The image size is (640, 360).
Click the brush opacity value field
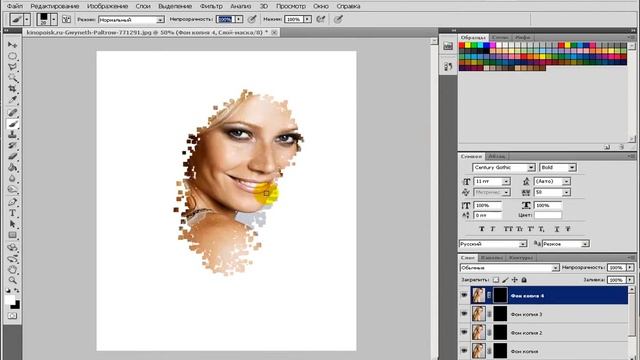225,19
